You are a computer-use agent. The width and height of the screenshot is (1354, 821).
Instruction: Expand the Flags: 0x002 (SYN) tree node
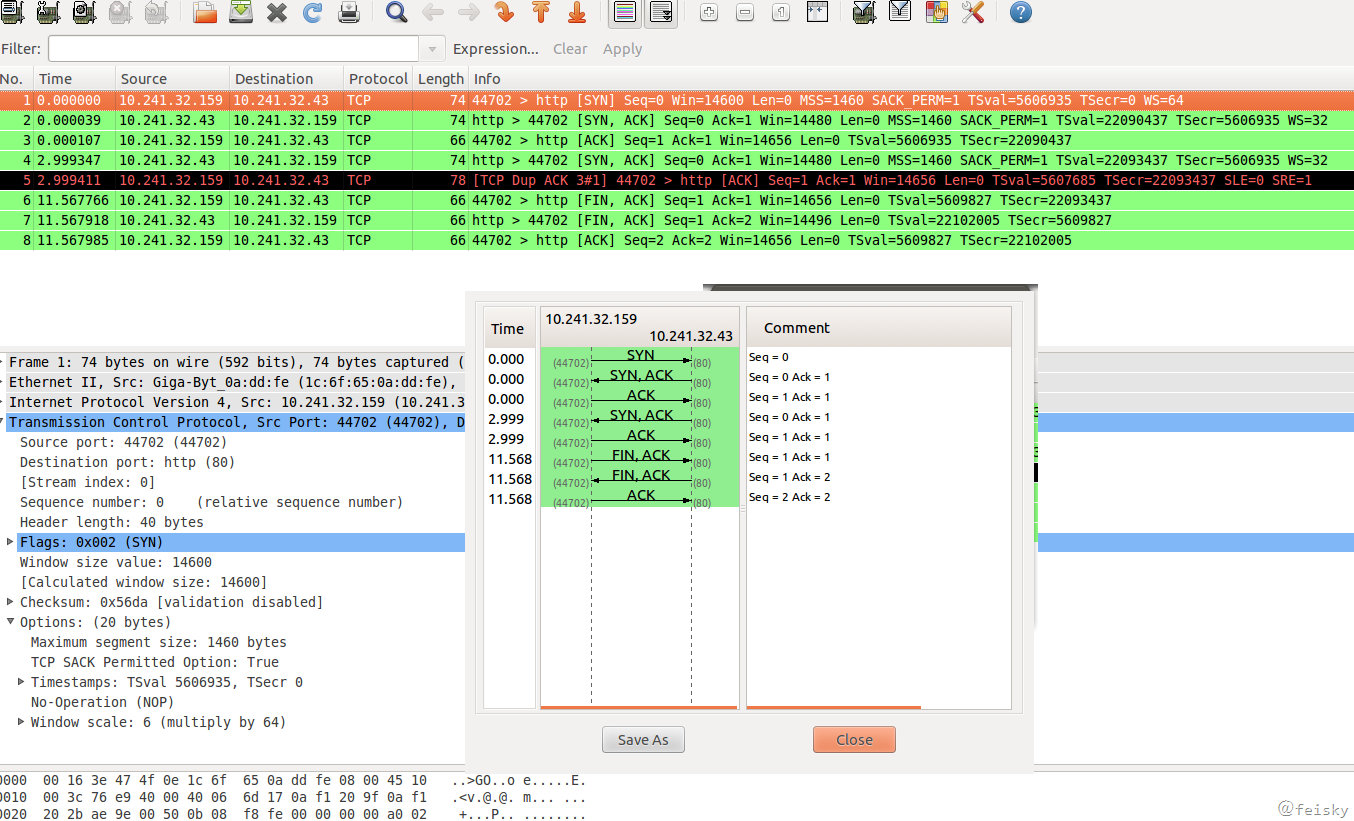(x=11, y=542)
